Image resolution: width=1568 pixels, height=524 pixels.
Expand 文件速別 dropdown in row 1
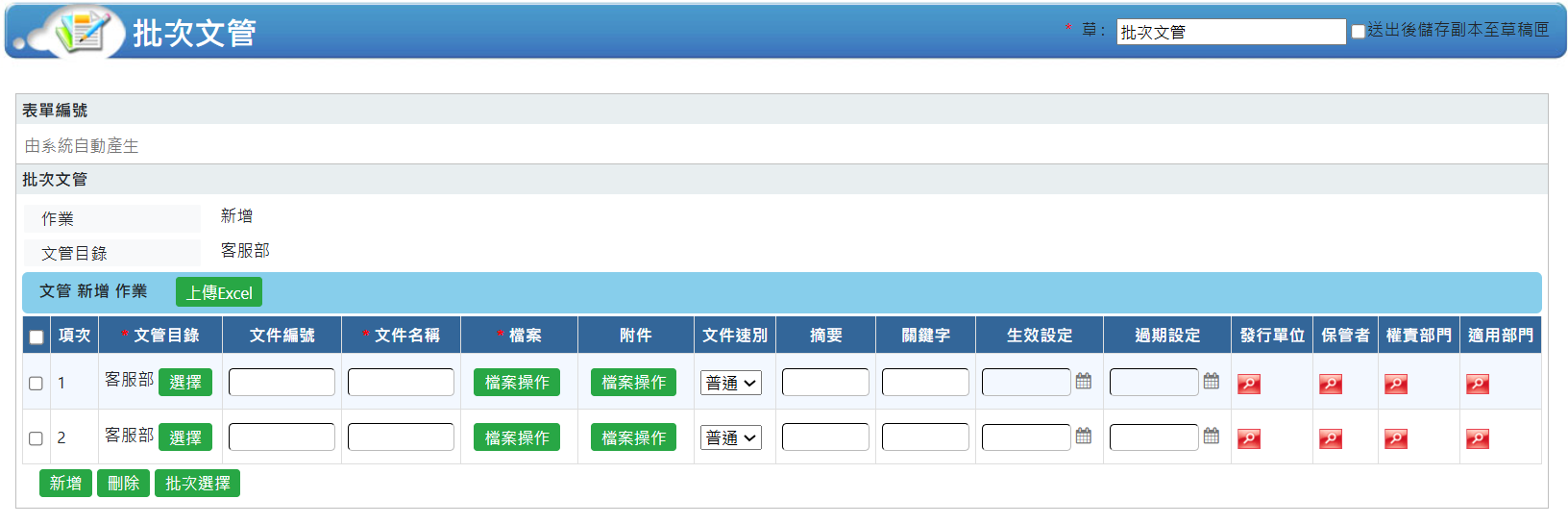[731, 383]
